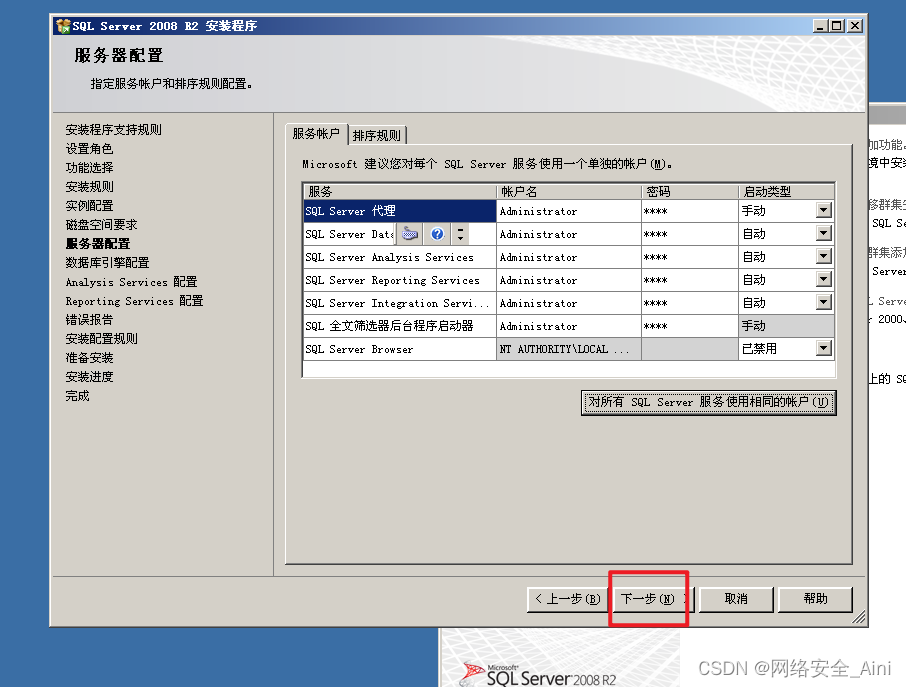Click the 帐户名 column header
The height and width of the screenshot is (687, 906).
(569, 191)
